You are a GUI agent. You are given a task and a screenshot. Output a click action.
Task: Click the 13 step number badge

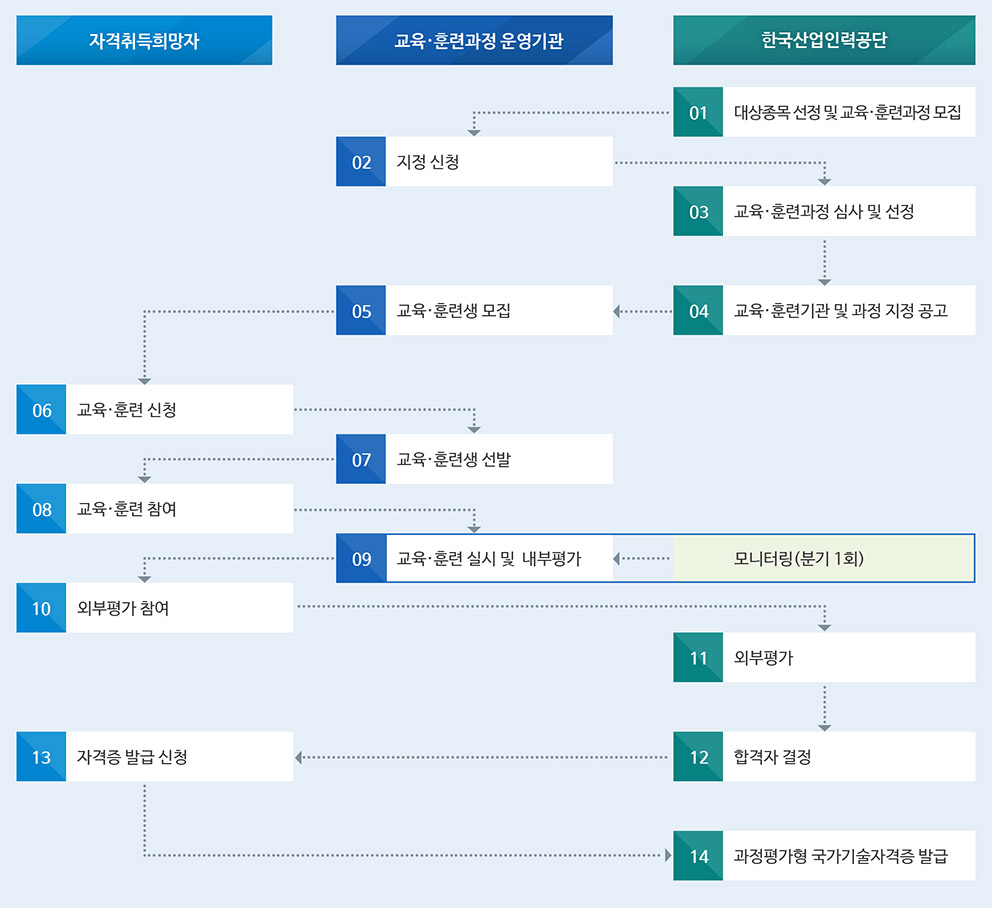(x=41, y=756)
